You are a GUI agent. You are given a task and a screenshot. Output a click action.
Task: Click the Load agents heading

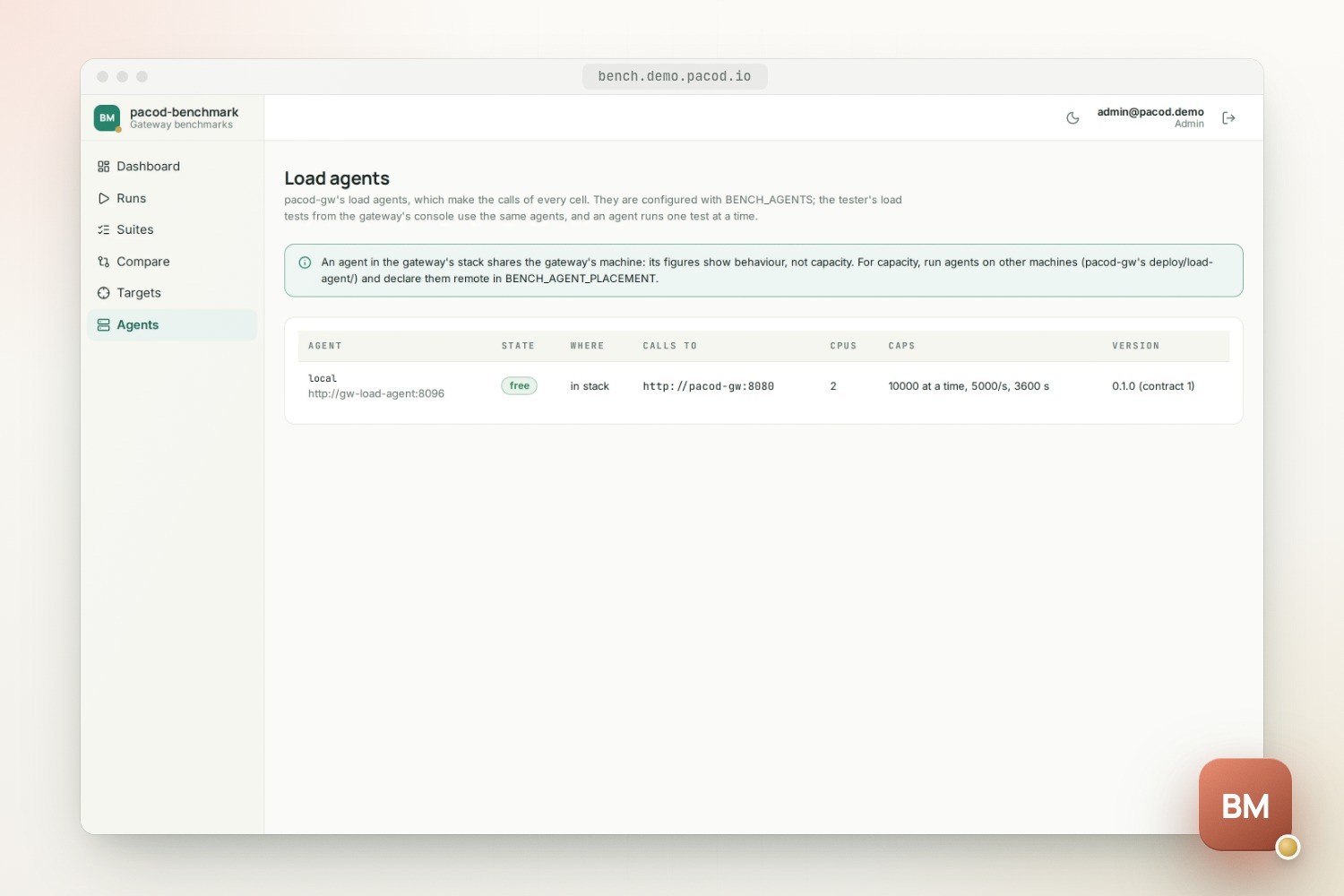[x=337, y=178]
